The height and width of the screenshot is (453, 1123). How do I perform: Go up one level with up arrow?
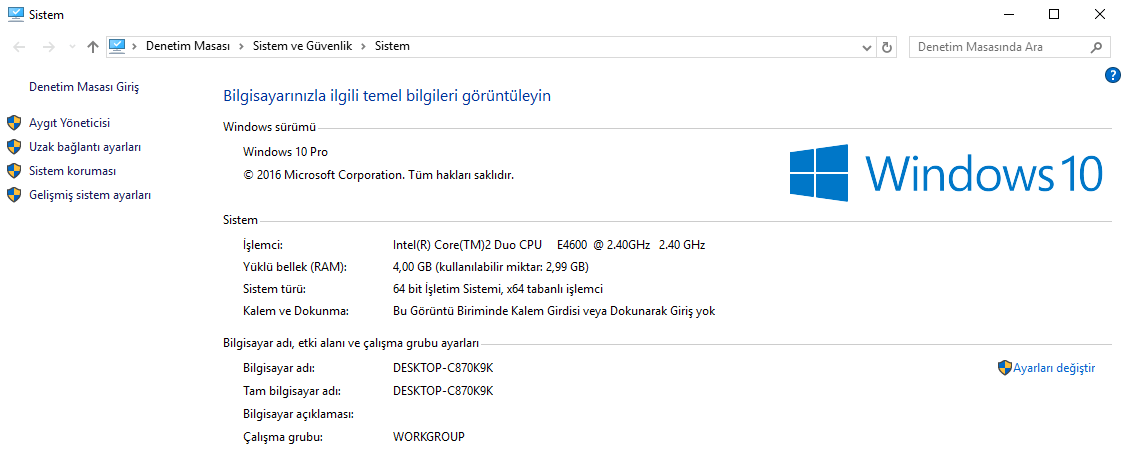tap(92, 47)
